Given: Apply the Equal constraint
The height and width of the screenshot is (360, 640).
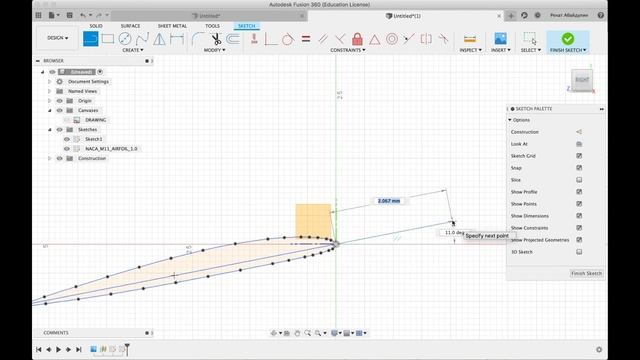Looking at the screenshot, I should coord(306,39).
